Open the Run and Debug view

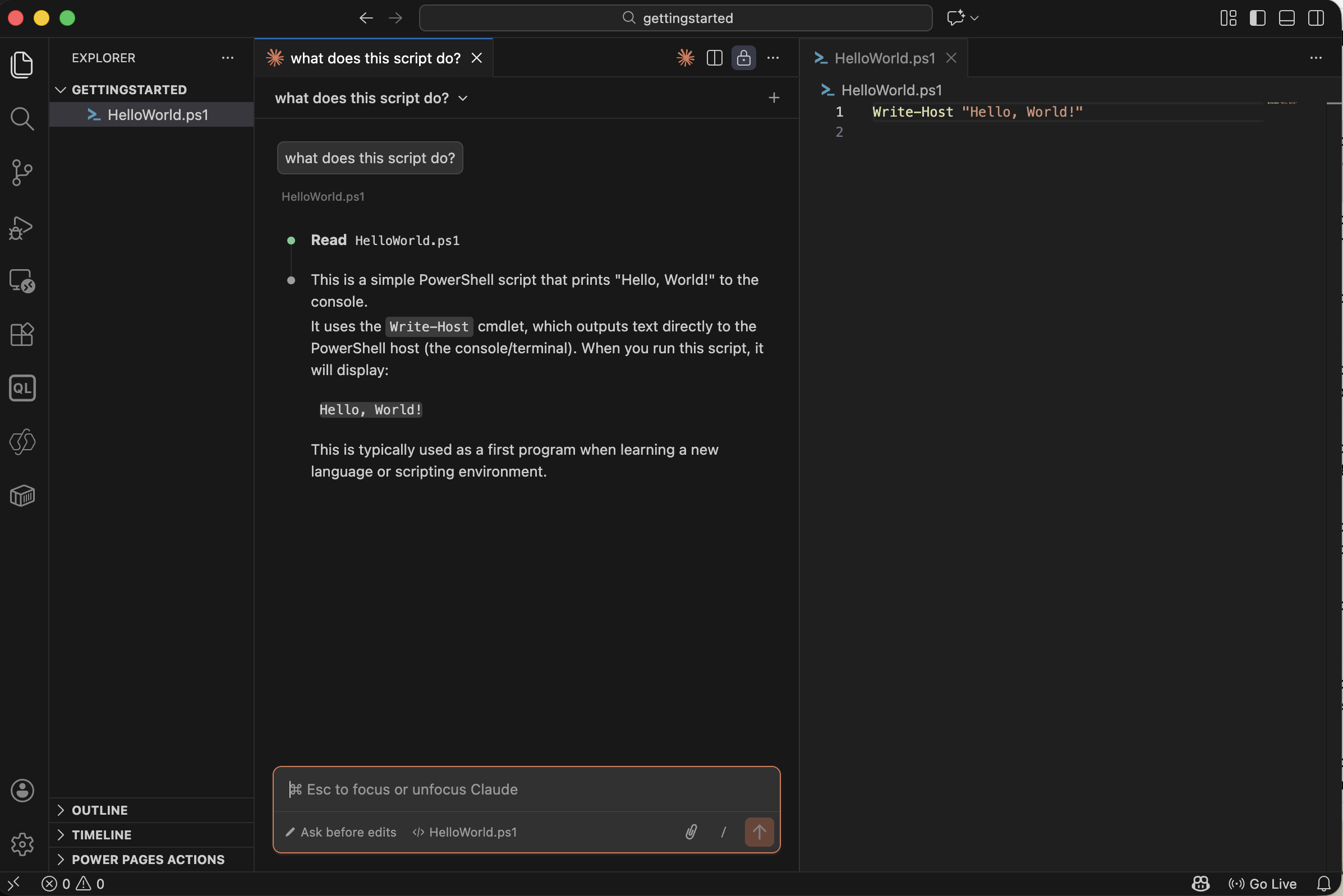[22, 227]
